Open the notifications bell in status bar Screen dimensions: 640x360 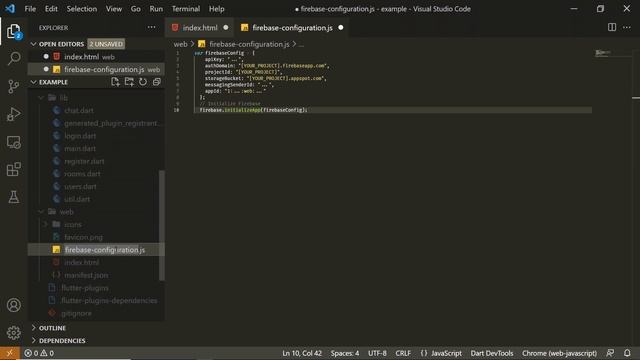pos(627,353)
